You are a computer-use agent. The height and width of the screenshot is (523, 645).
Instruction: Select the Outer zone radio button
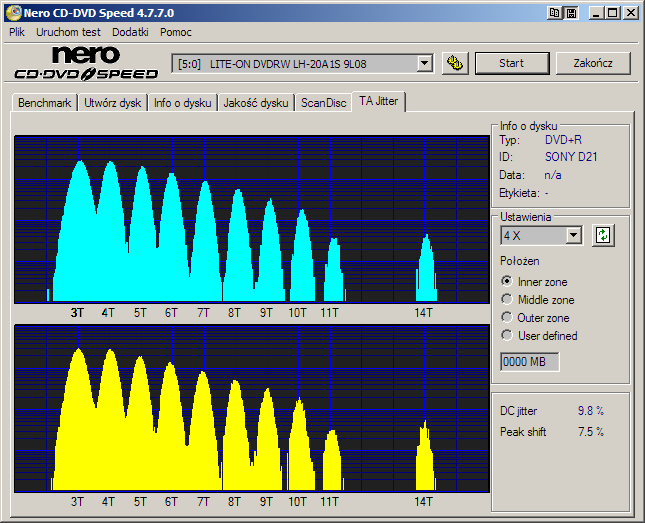pos(507,317)
